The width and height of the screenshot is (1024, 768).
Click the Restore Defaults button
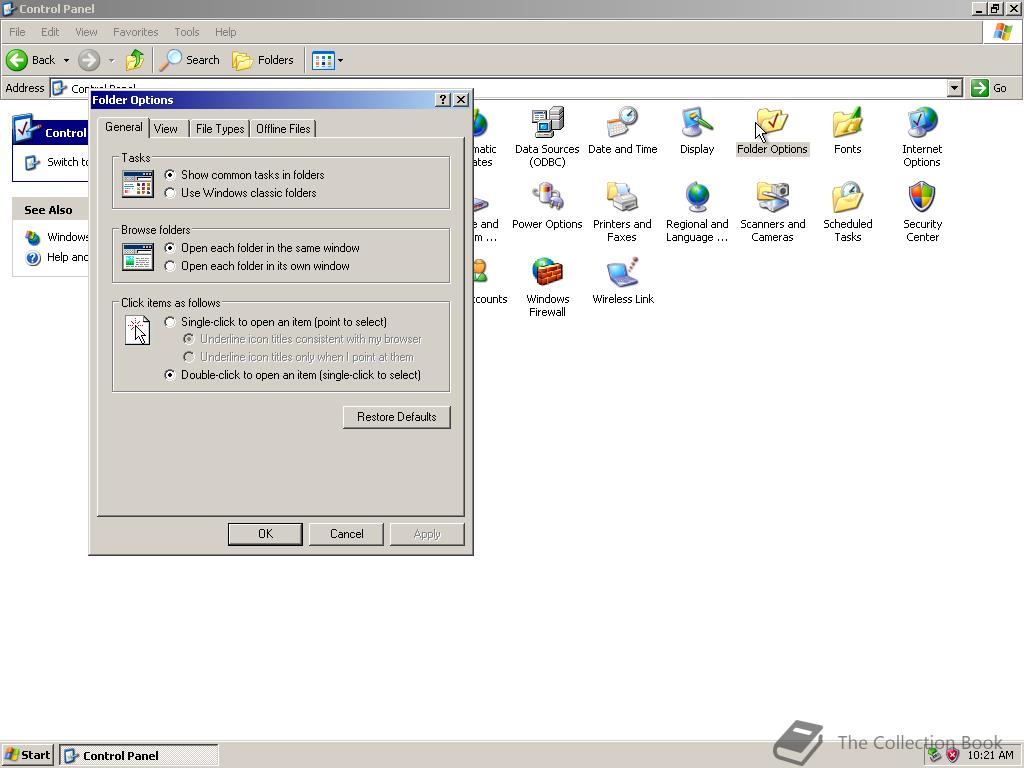[x=396, y=417]
